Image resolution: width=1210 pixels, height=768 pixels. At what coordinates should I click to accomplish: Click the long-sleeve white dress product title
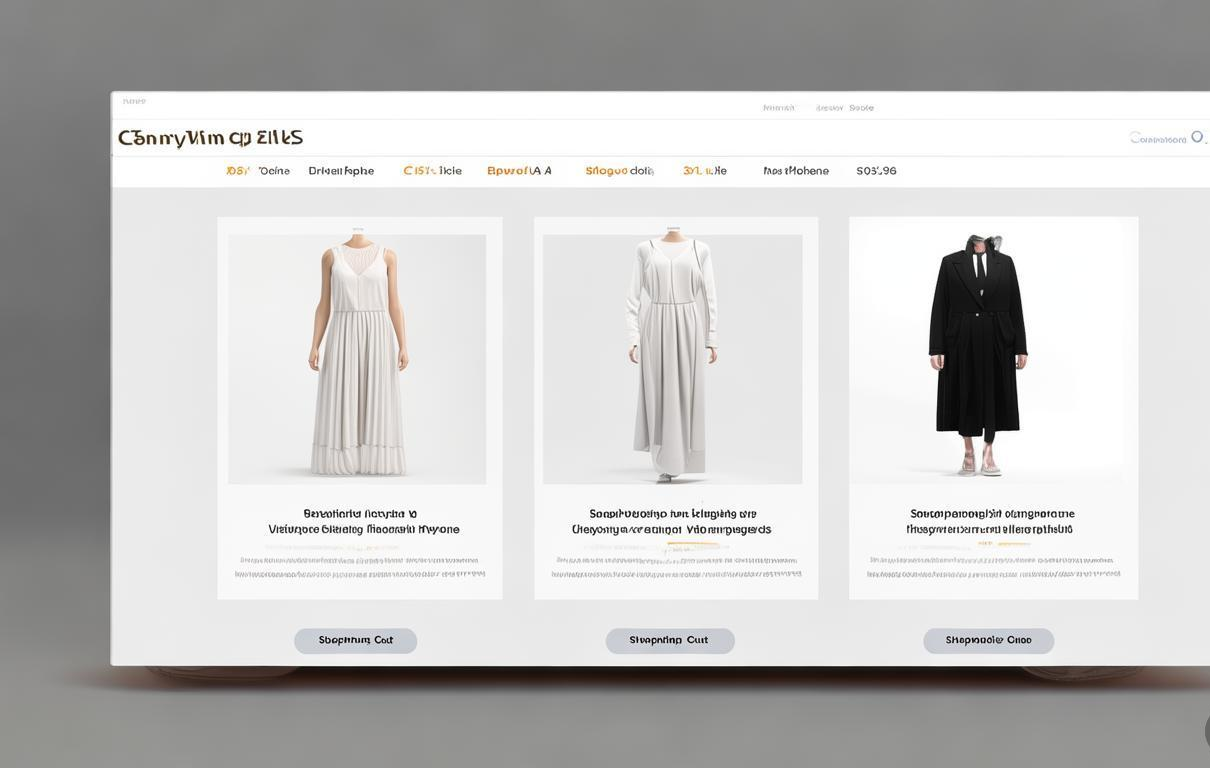[671, 522]
